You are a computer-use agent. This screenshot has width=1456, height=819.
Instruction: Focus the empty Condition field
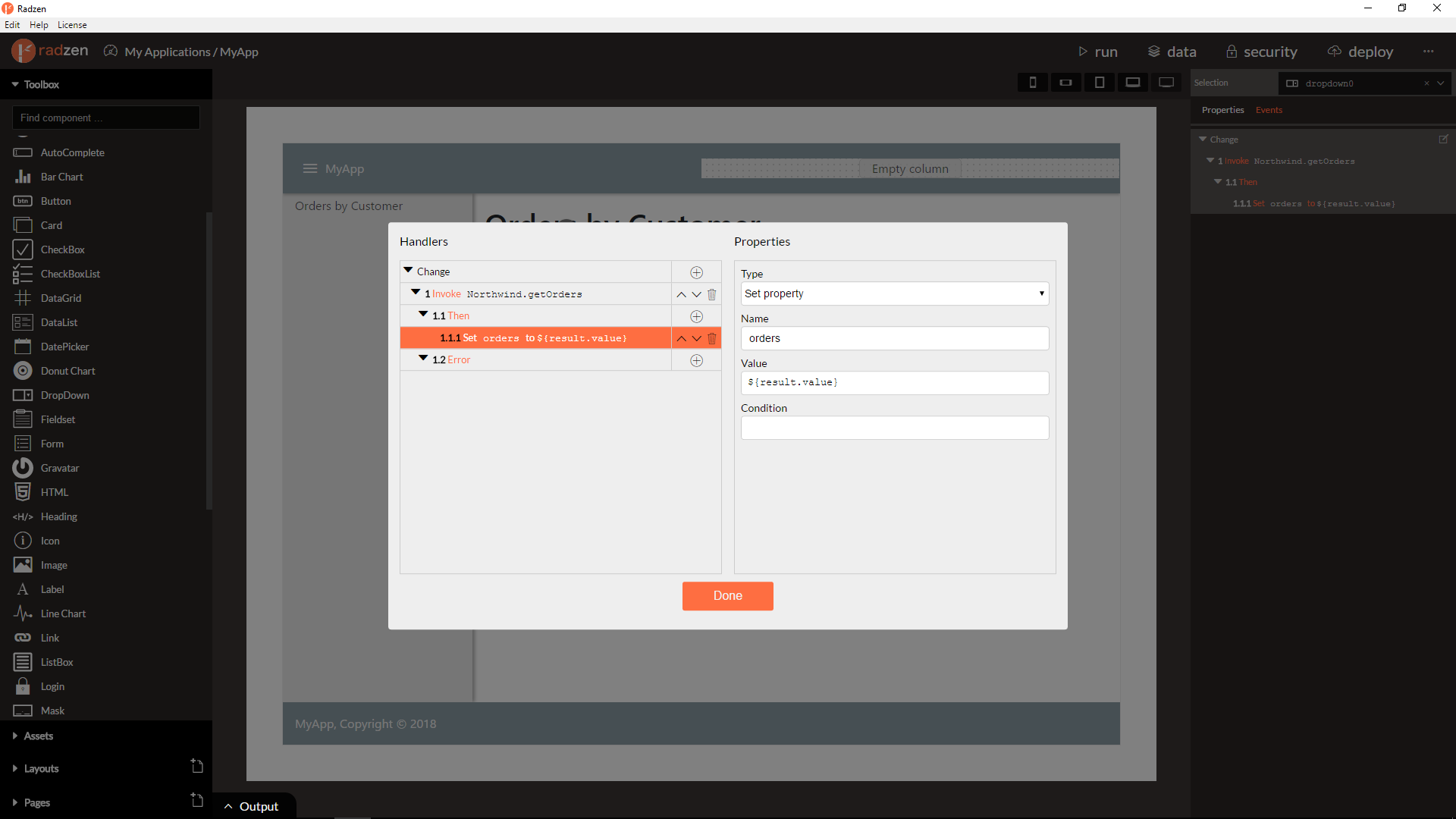pyautogui.click(x=895, y=428)
